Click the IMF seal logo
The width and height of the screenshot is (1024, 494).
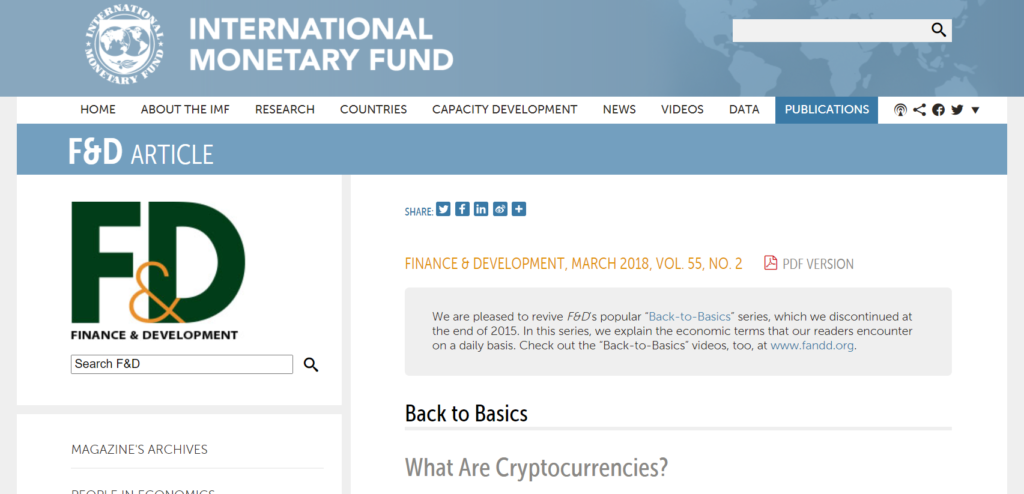[x=123, y=45]
